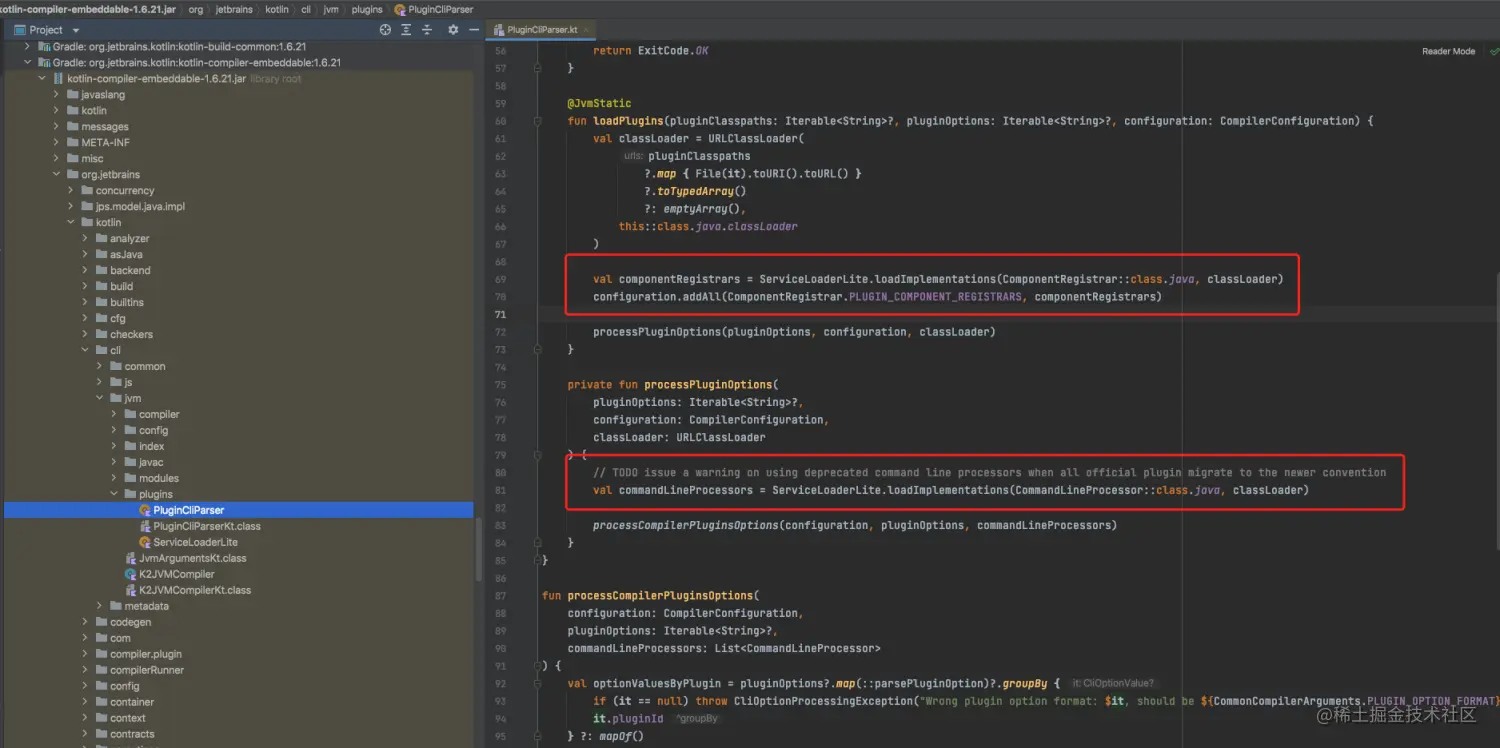Image resolution: width=1500 pixels, height=748 pixels.
Task: Expand the Gradle kotlin-build-common library node
Action: pos(28,46)
